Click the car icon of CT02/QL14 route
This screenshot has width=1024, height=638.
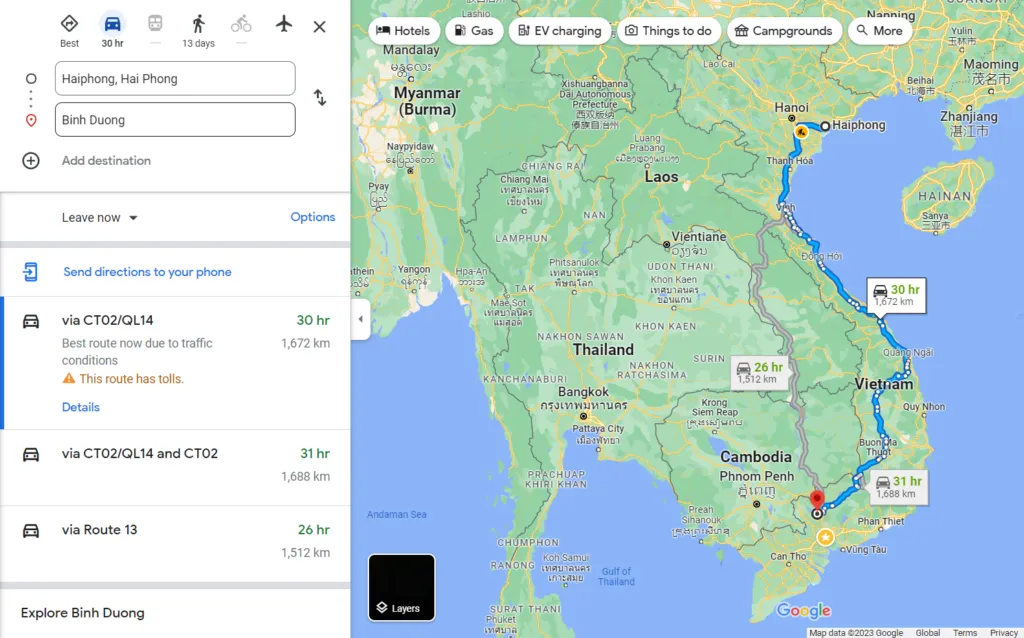(31, 321)
